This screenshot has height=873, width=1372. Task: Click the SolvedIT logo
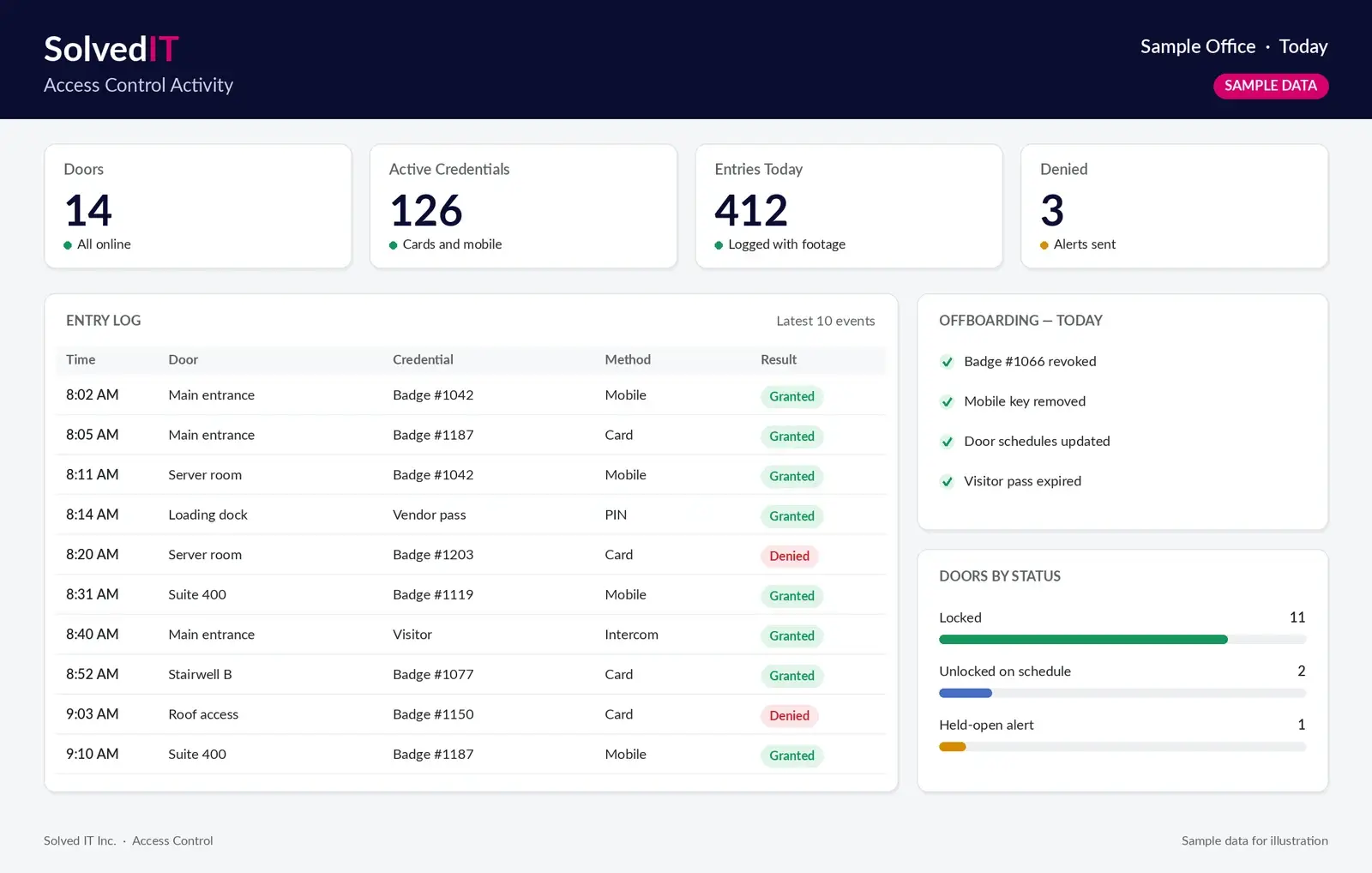click(111, 49)
